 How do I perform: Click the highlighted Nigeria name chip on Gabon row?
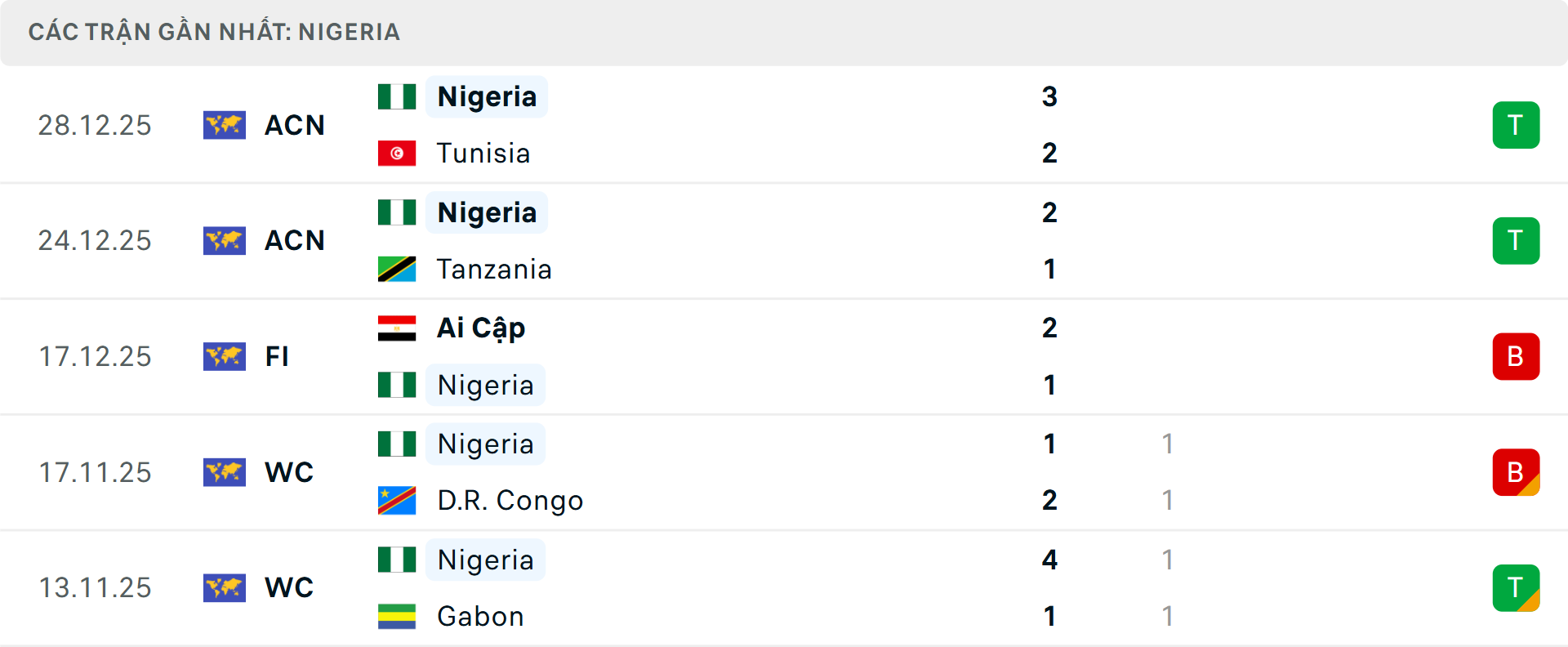[x=485, y=560]
